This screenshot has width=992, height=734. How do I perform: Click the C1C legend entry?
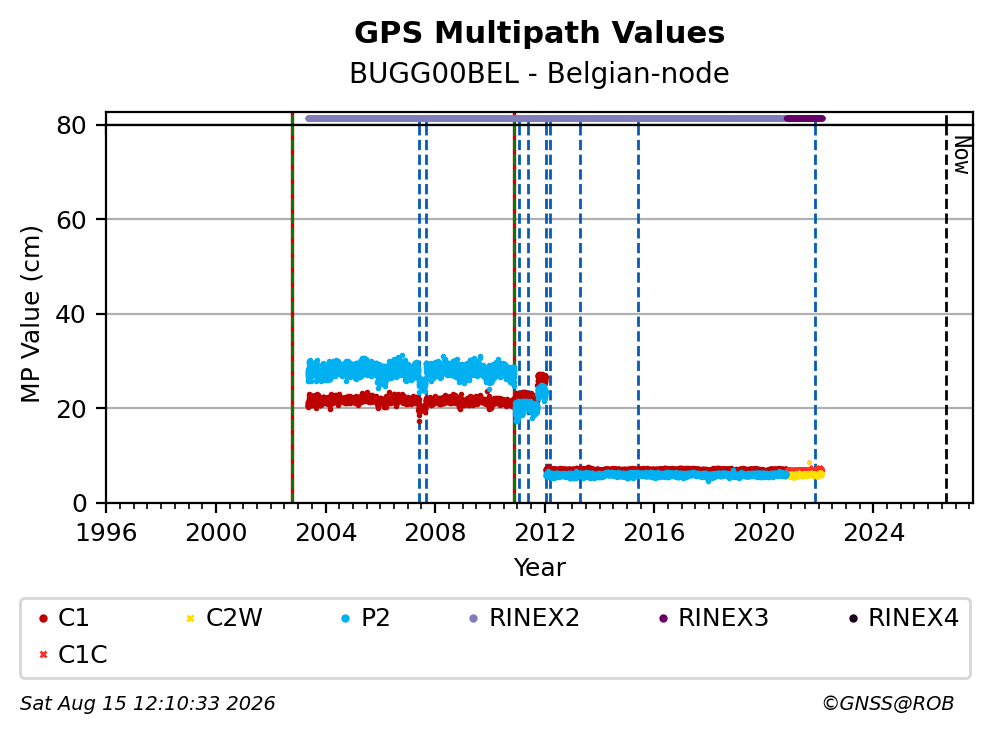73,654
